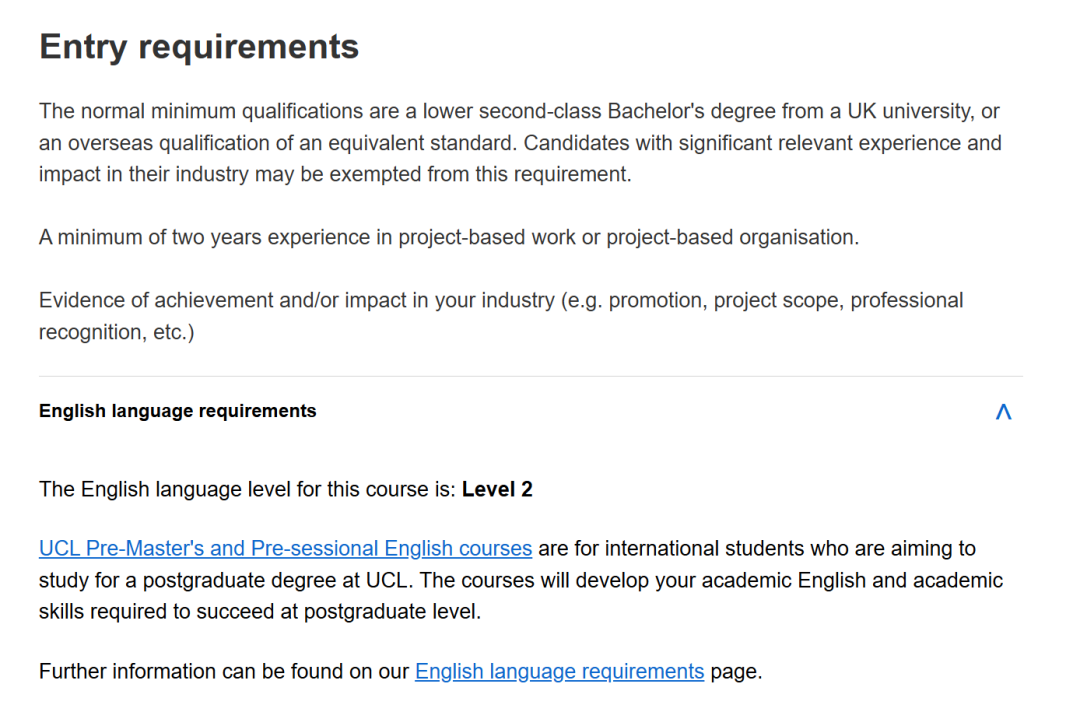This screenshot has height=726, width=1080.
Task: Click the word 'page.' after the final link
Action: pos(736,672)
